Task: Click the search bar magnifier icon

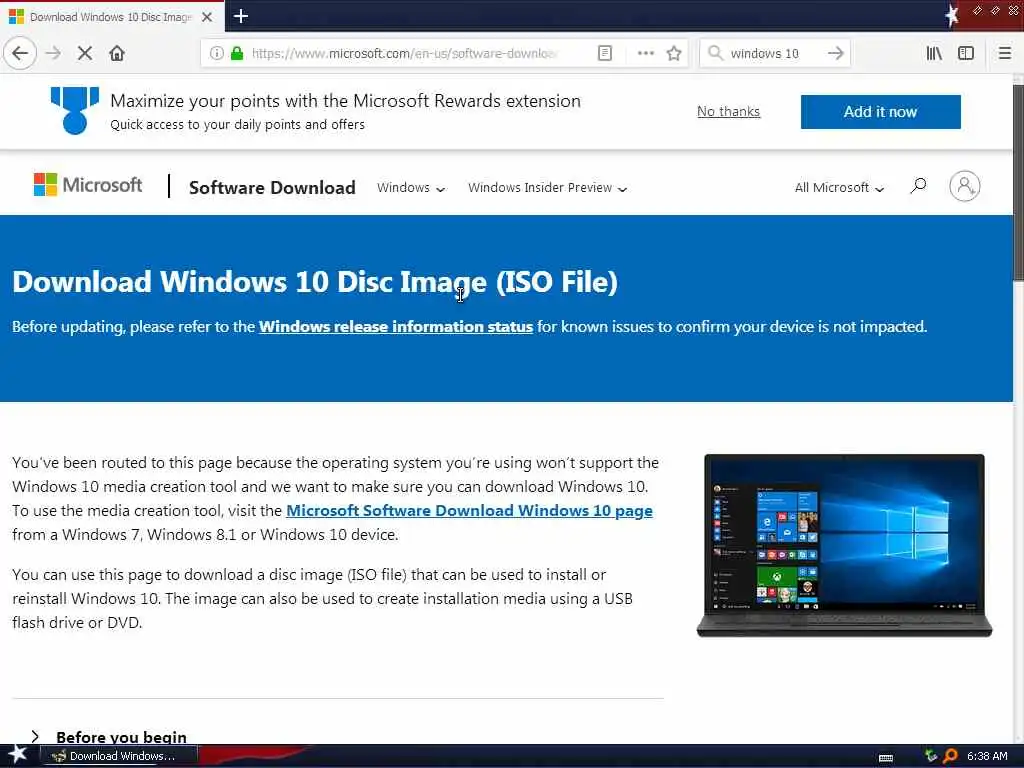Action: (716, 53)
